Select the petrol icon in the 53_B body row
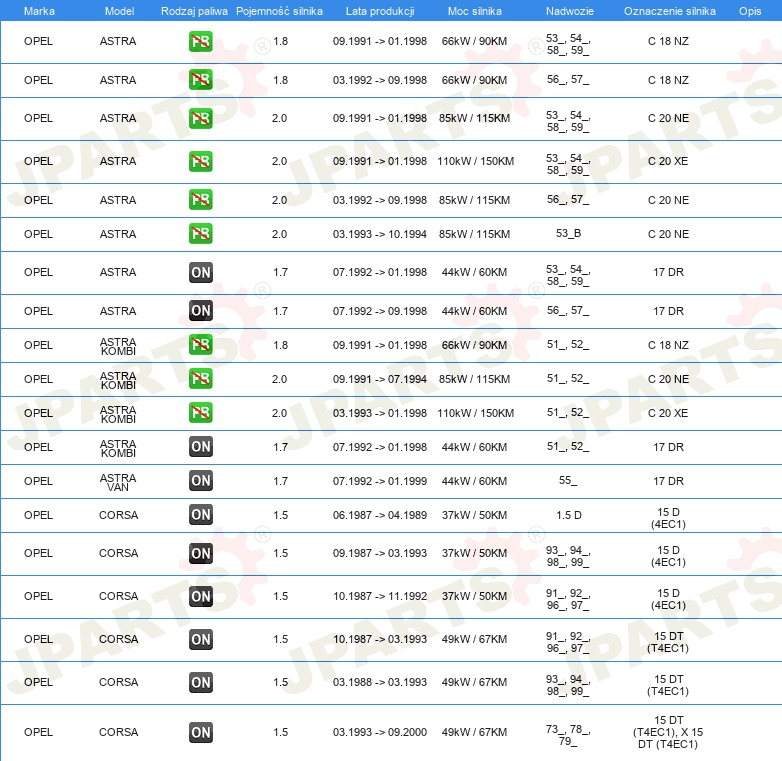The height and width of the screenshot is (761, 782). 200,233
